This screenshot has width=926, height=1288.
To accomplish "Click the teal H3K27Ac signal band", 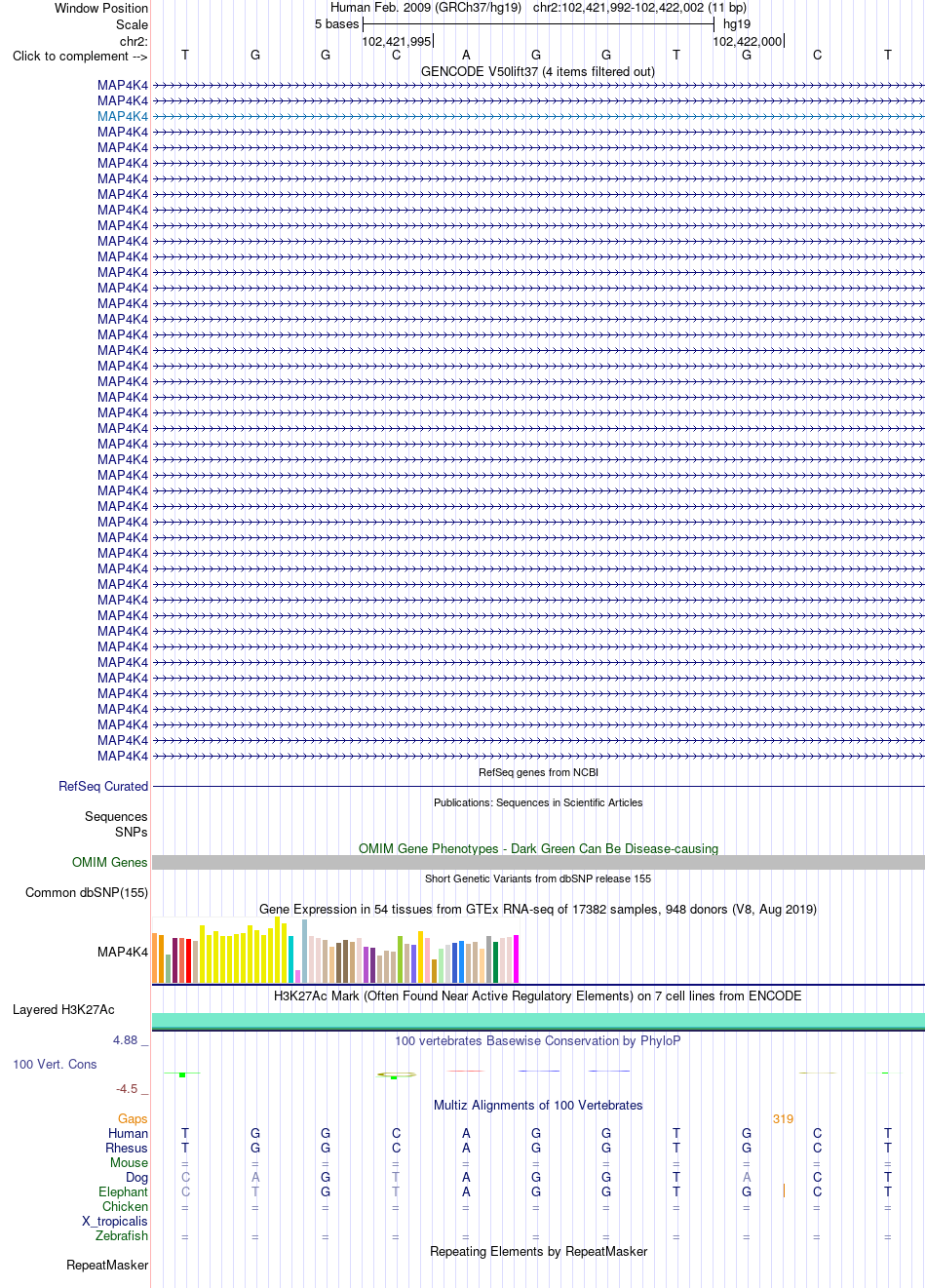I will (538, 1020).
